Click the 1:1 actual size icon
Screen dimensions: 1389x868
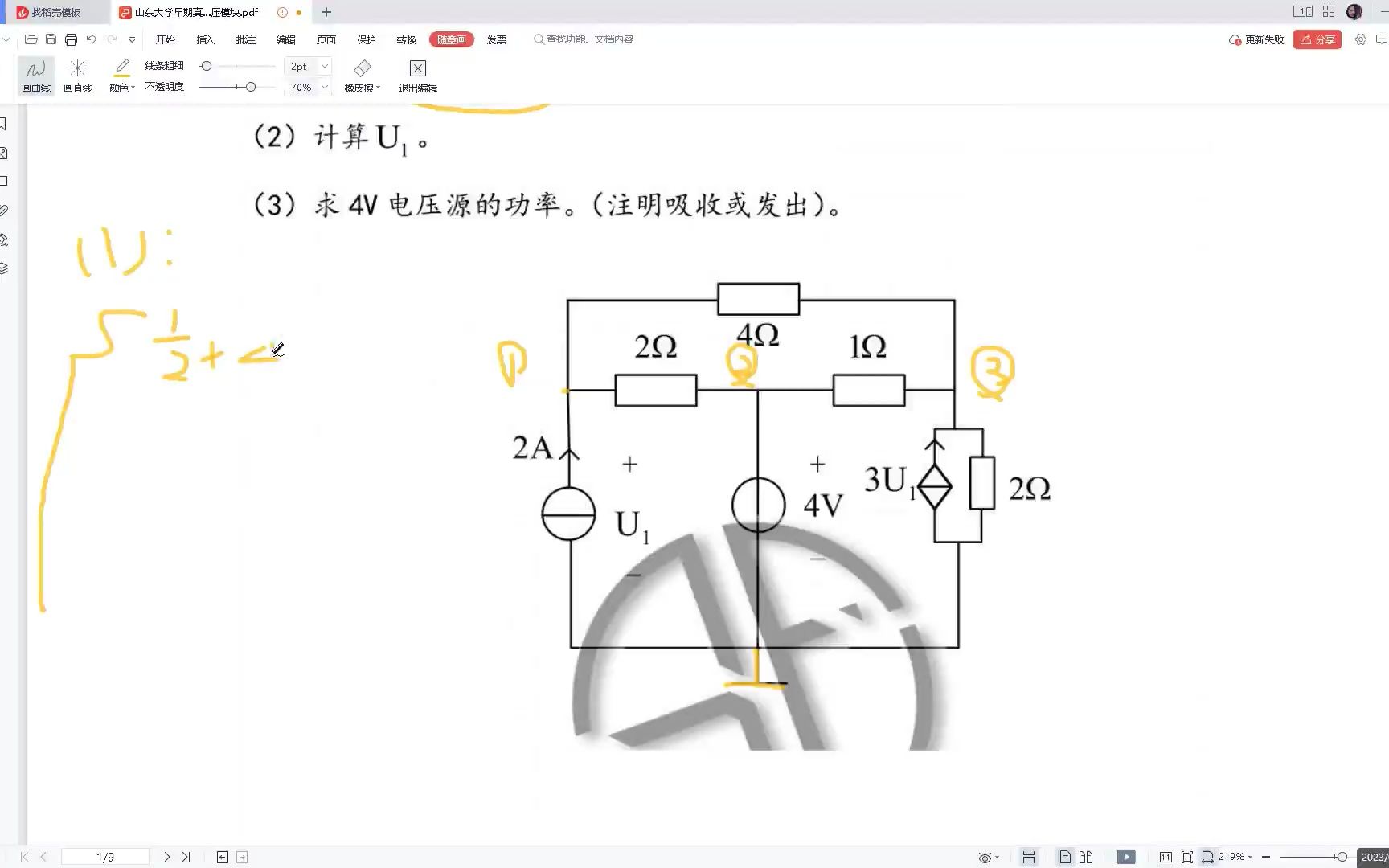1166,858
